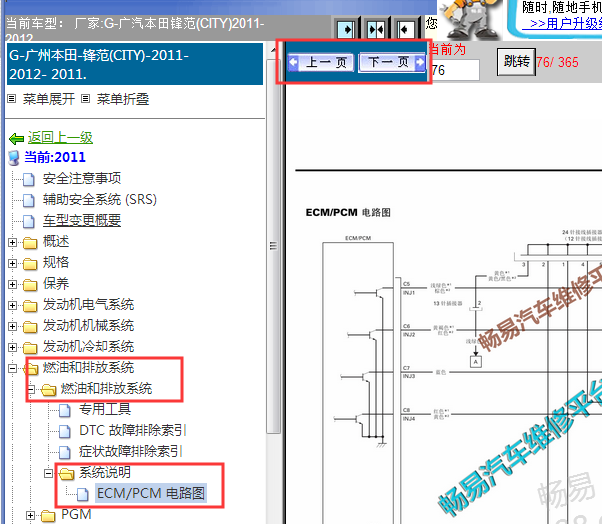
Task: Expand the PGM folder
Action: 30,516
